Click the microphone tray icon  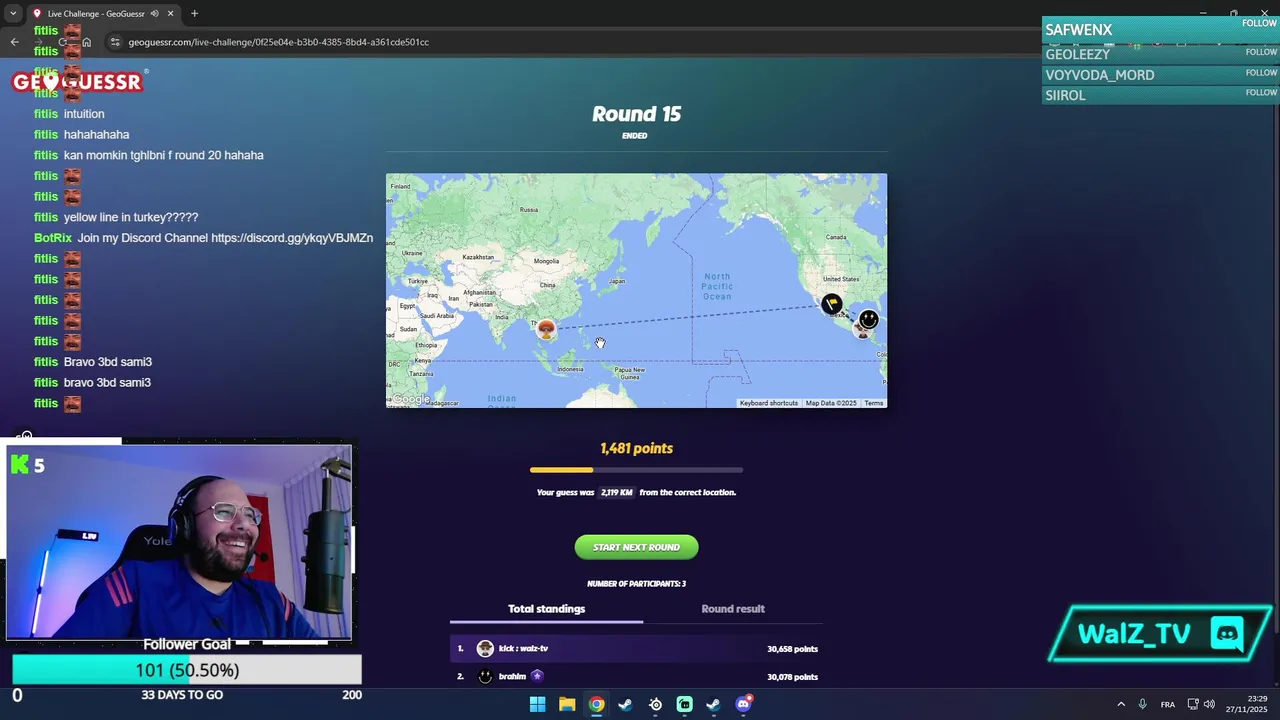tap(1142, 704)
